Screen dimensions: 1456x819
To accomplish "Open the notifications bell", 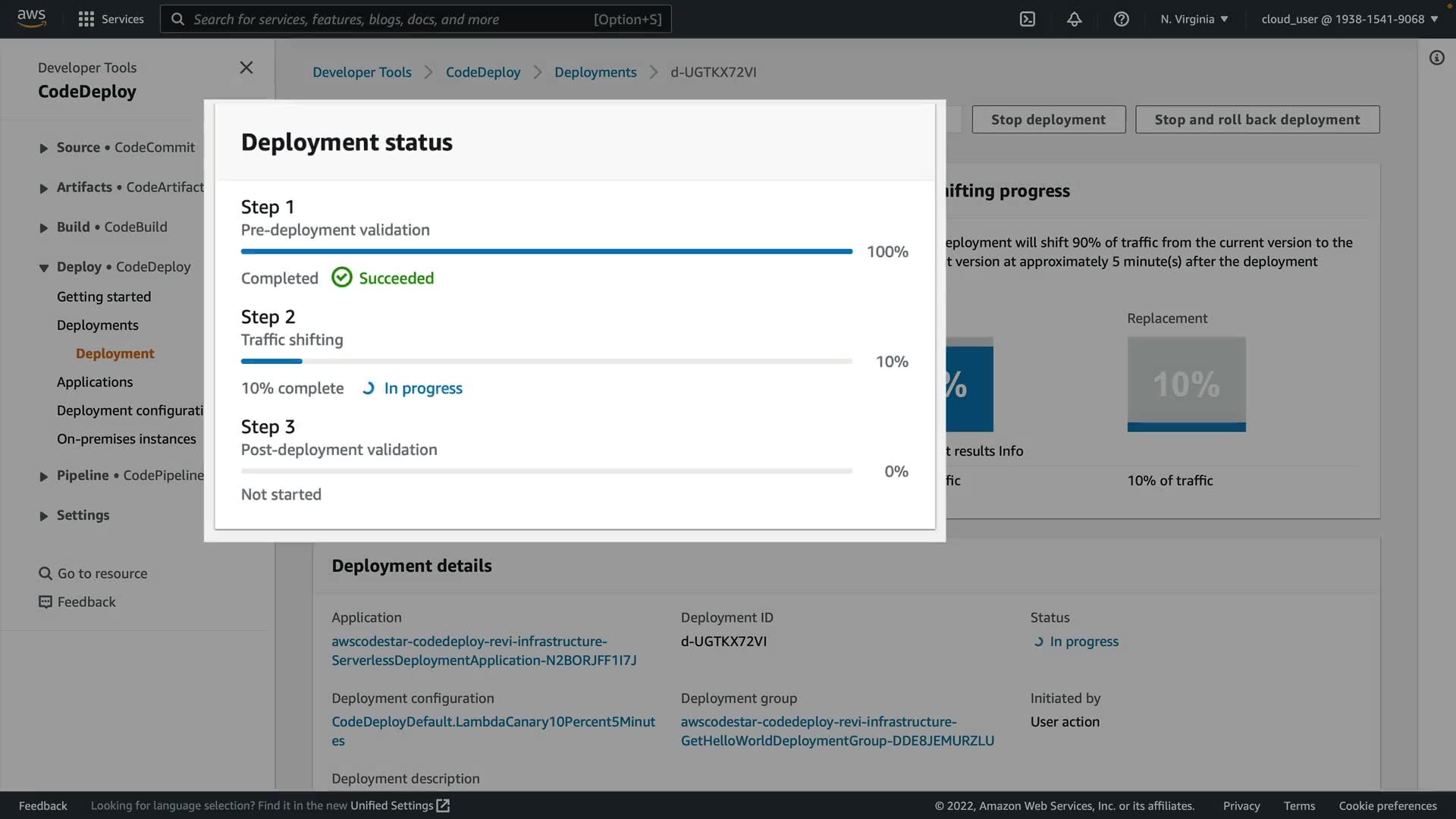I will 1074,19.
